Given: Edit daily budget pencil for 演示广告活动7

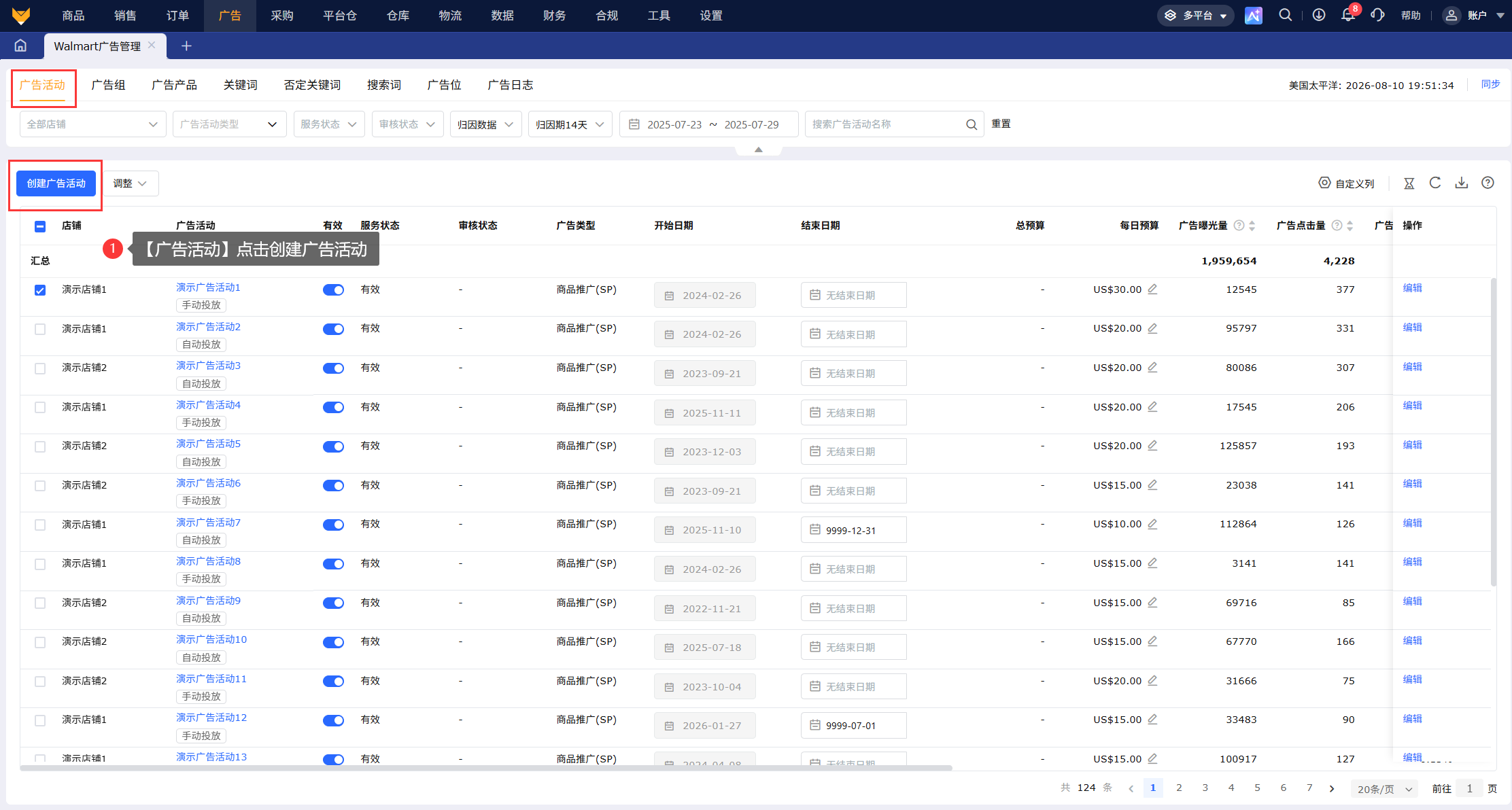Looking at the screenshot, I should [x=1152, y=524].
